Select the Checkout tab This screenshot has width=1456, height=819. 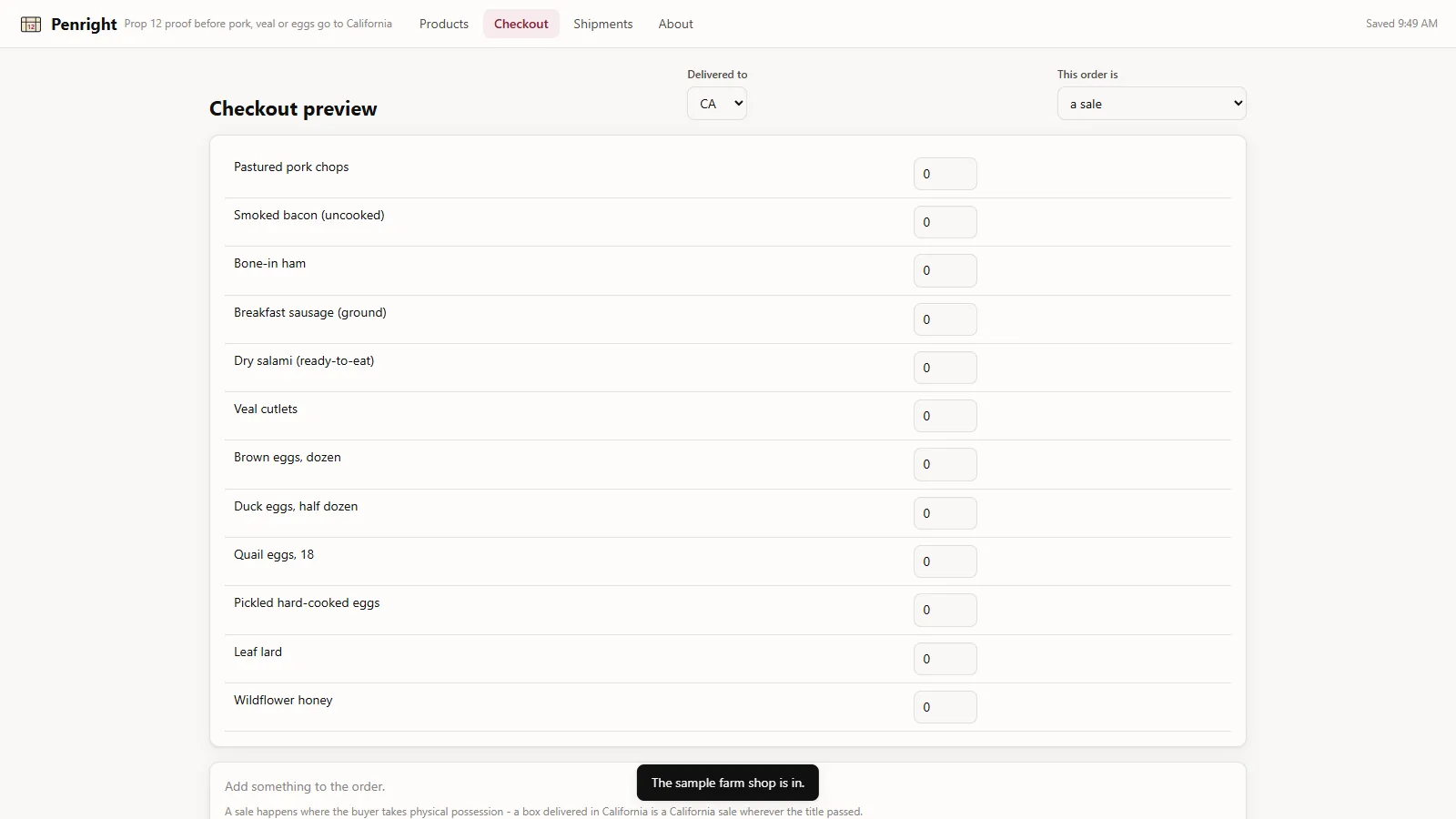pyautogui.click(x=521, y=24)
